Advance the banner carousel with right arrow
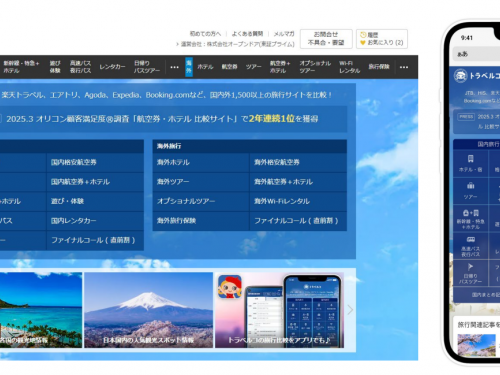 point(350,310)
